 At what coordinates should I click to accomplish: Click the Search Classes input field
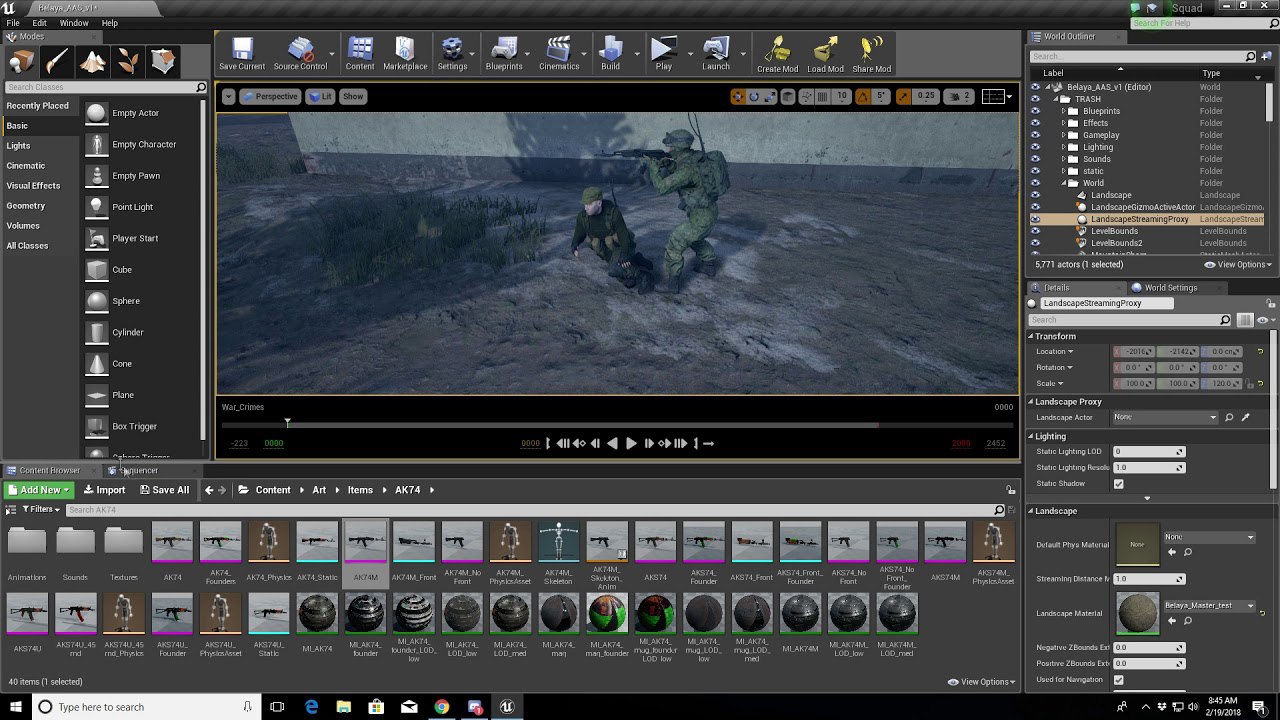click(x=100, y=87)
